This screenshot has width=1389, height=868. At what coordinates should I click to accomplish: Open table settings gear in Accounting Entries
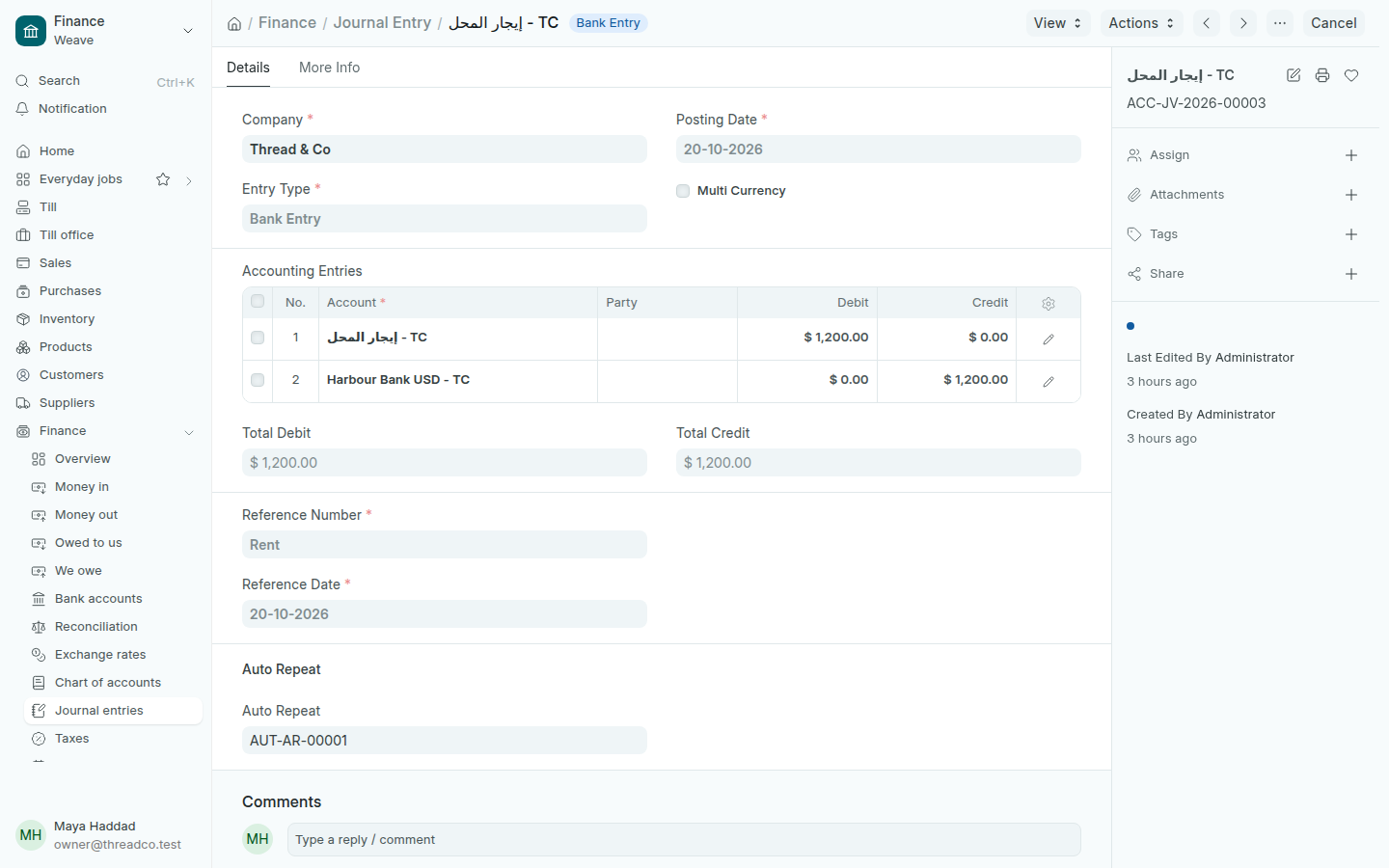point(1049,303)
